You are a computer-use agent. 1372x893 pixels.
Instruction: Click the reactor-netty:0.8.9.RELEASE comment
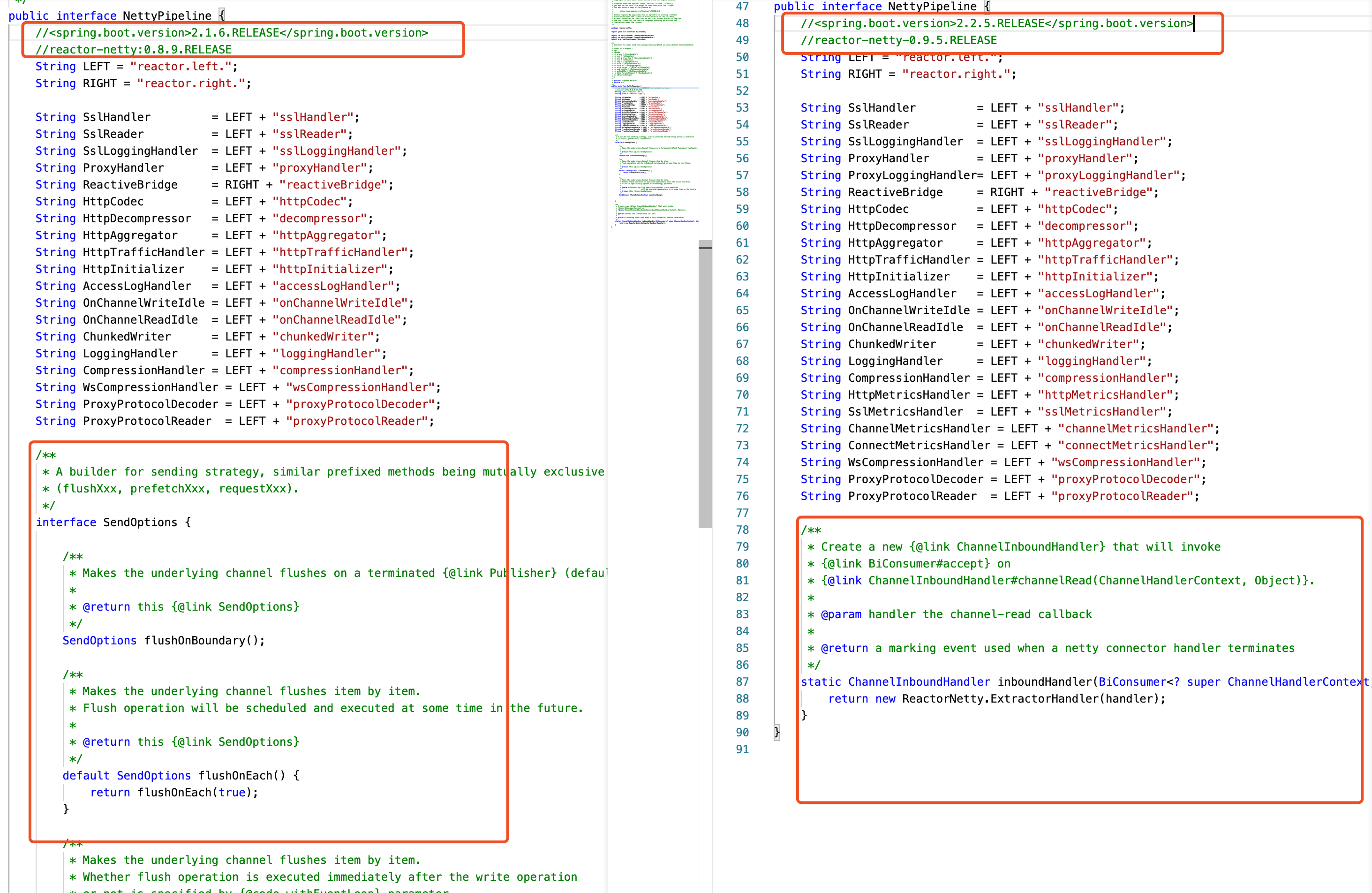click(x=134, y=50)
